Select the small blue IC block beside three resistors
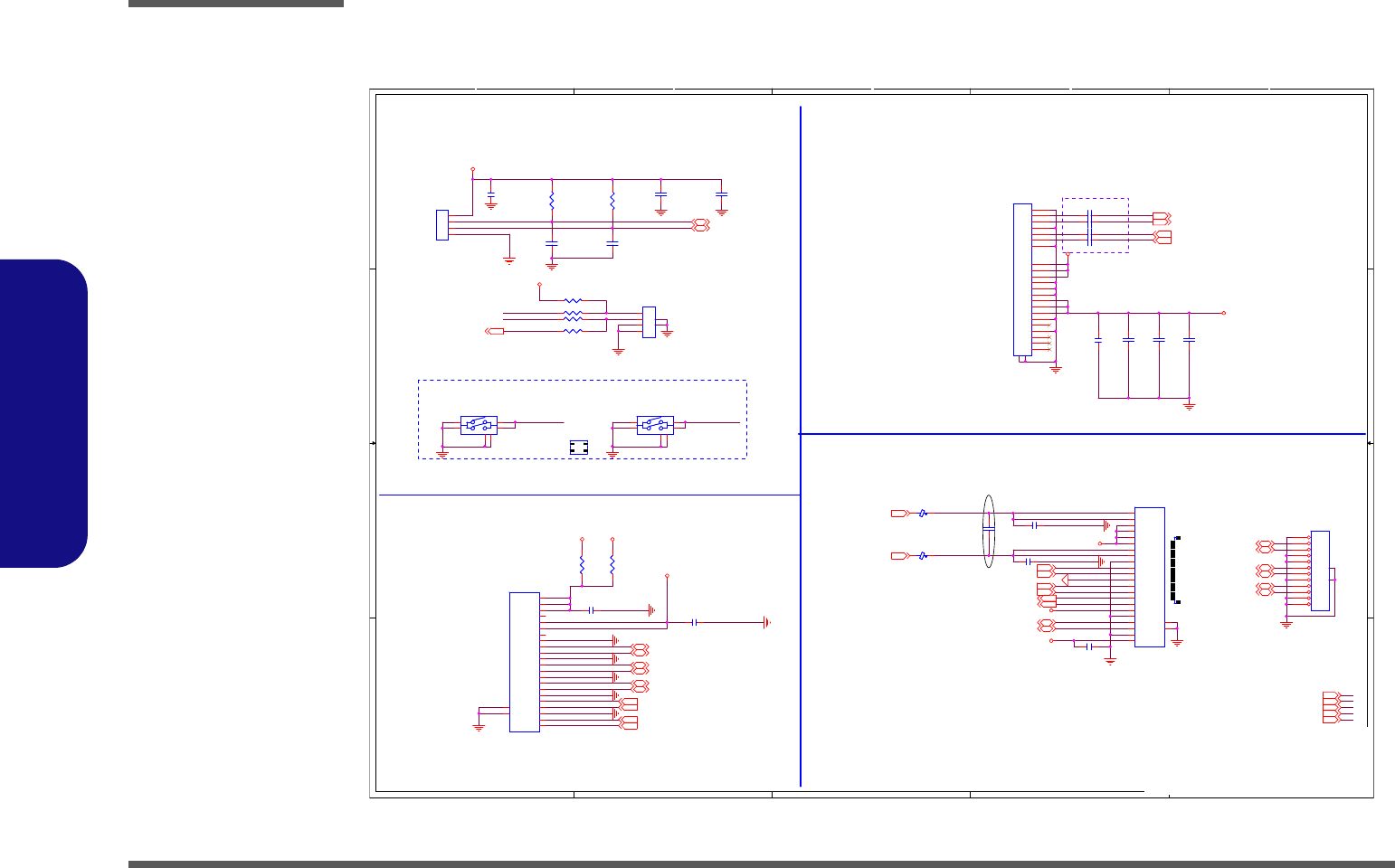The image size is (1395, 868). pyautogui.click(x=649, y=323)
